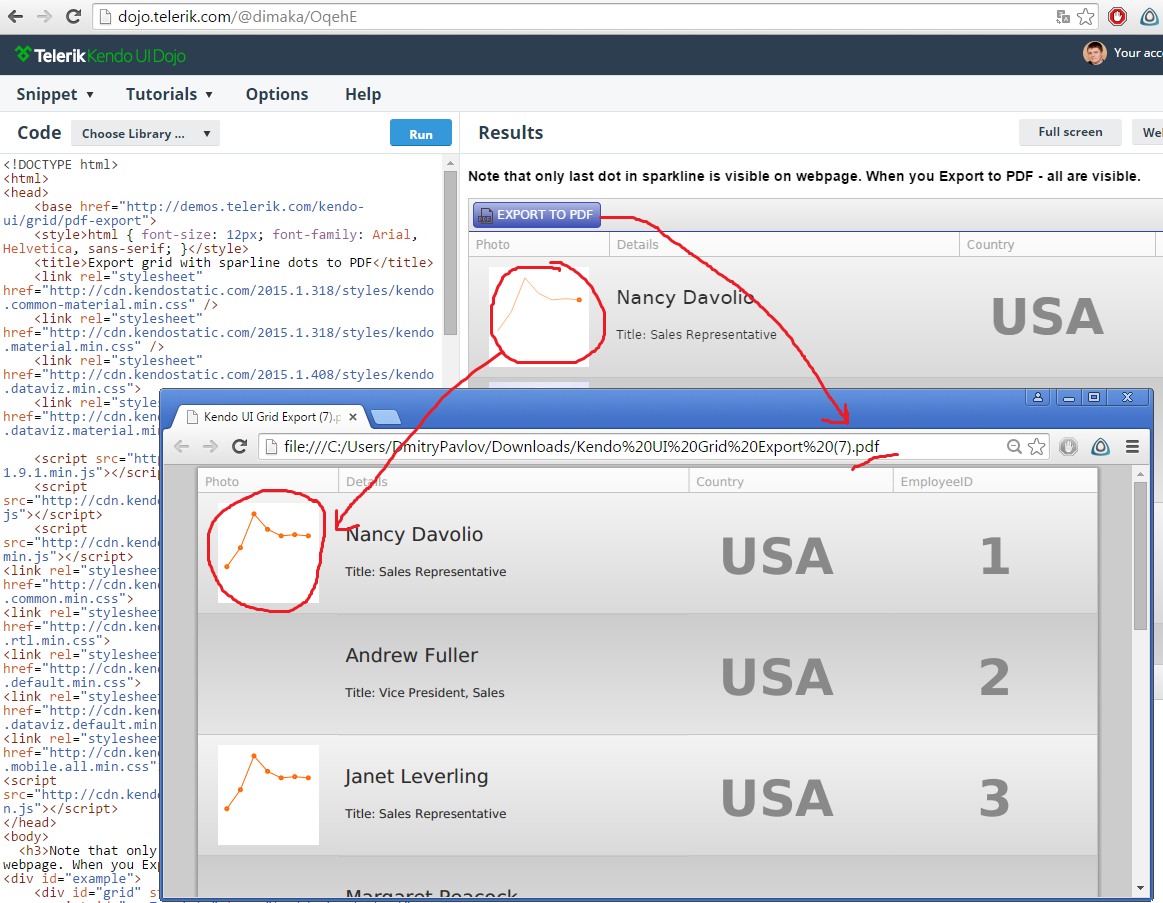Image resolution: width=1163 pixels, height=903 pixels.
Task: Run the code snippet
Action: pyautogui.click(x=421, y=134)
